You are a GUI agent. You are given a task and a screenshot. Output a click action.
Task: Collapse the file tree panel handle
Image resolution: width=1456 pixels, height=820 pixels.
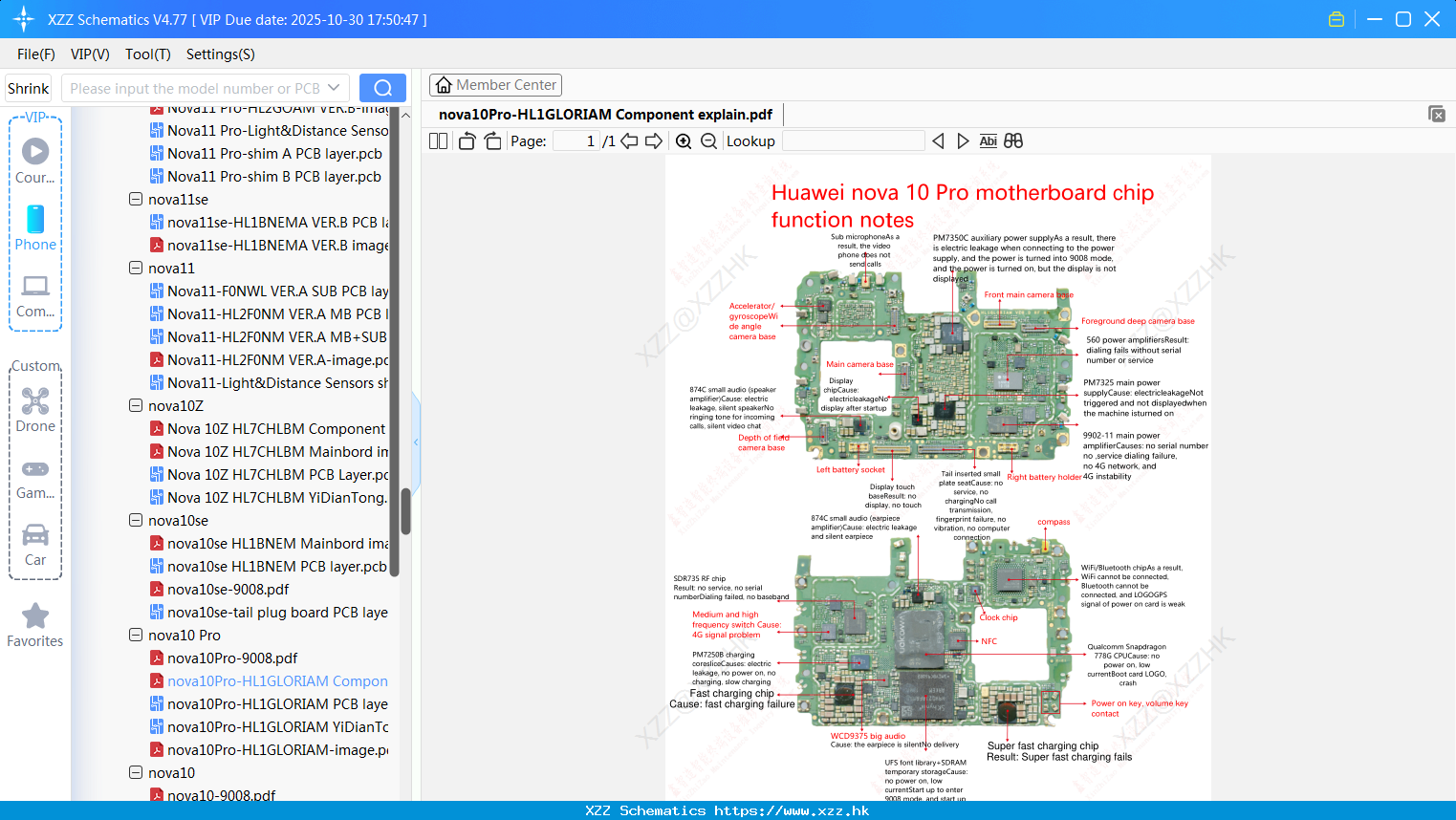pyautogui.click(x=416, y=442)
